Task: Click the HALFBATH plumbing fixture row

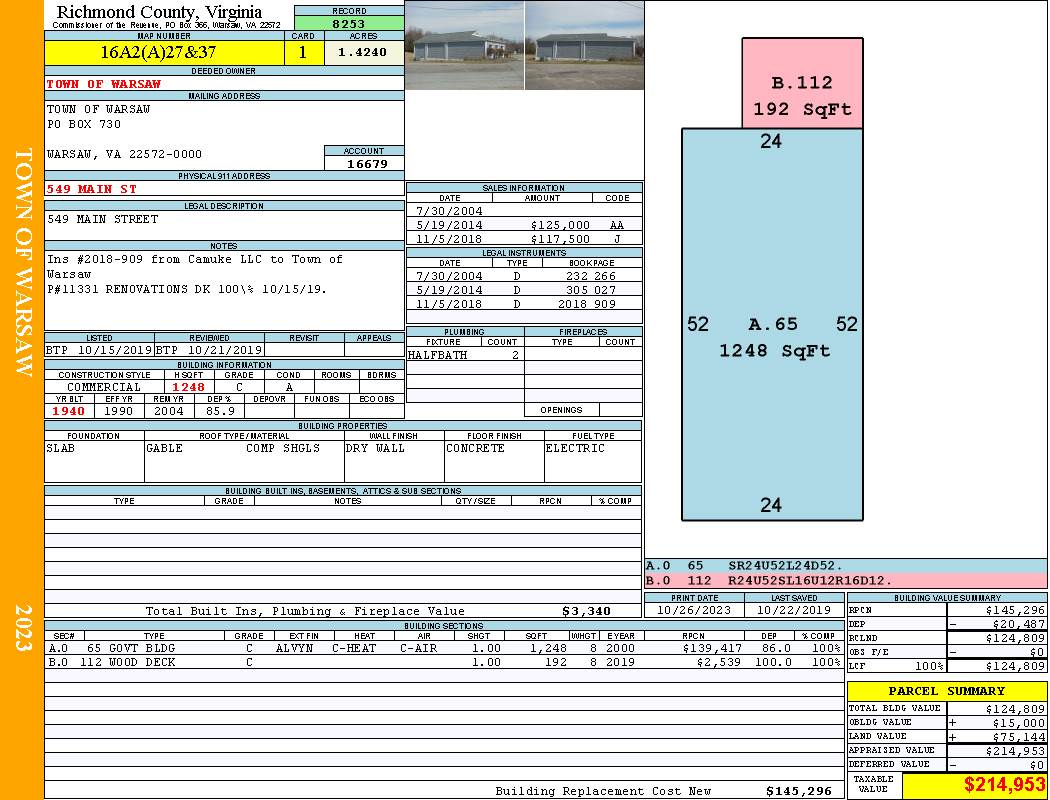Action: [x=465, y=355]
